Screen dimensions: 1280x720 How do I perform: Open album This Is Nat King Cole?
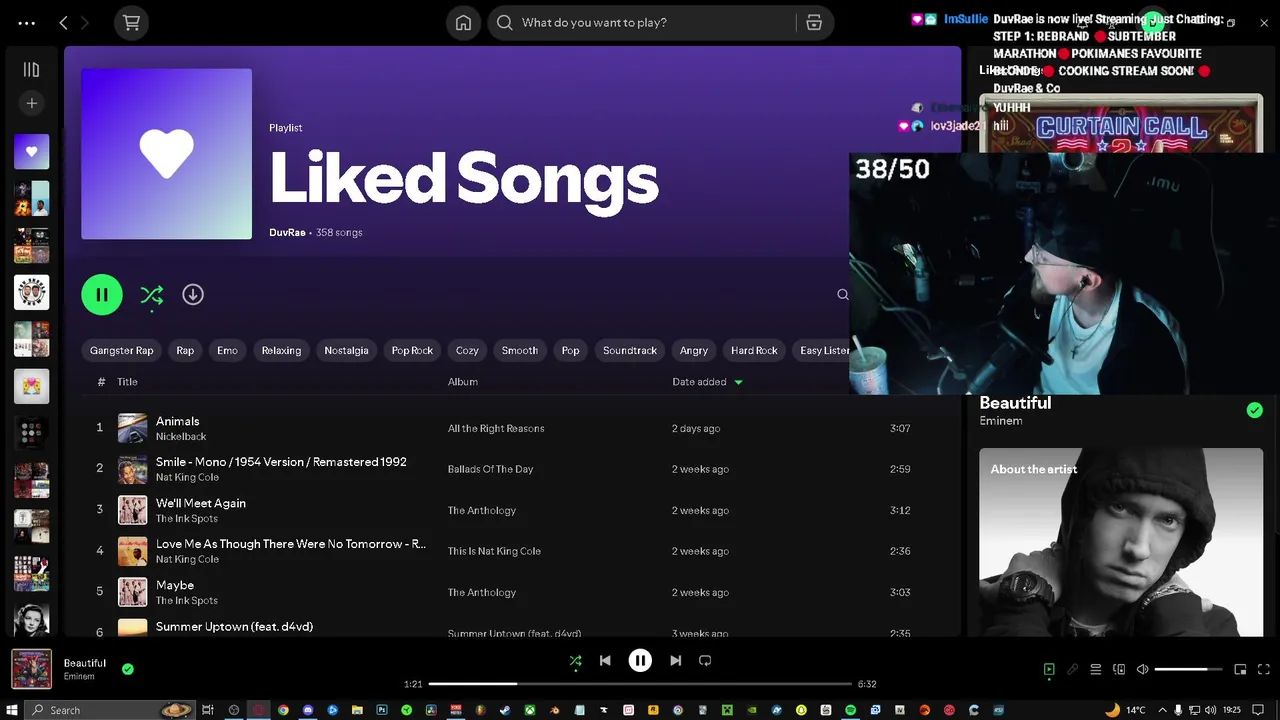click(494, 552)
